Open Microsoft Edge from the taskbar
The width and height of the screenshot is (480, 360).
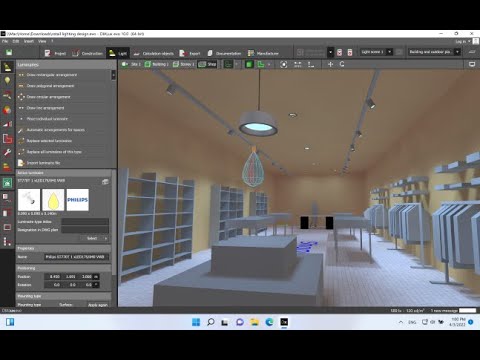269,322
